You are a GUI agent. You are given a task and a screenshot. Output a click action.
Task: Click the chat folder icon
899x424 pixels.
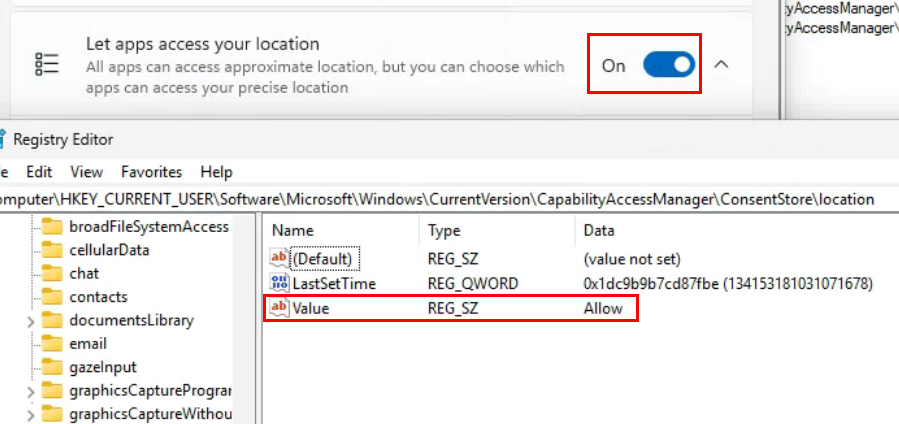[x=52, y=273]
